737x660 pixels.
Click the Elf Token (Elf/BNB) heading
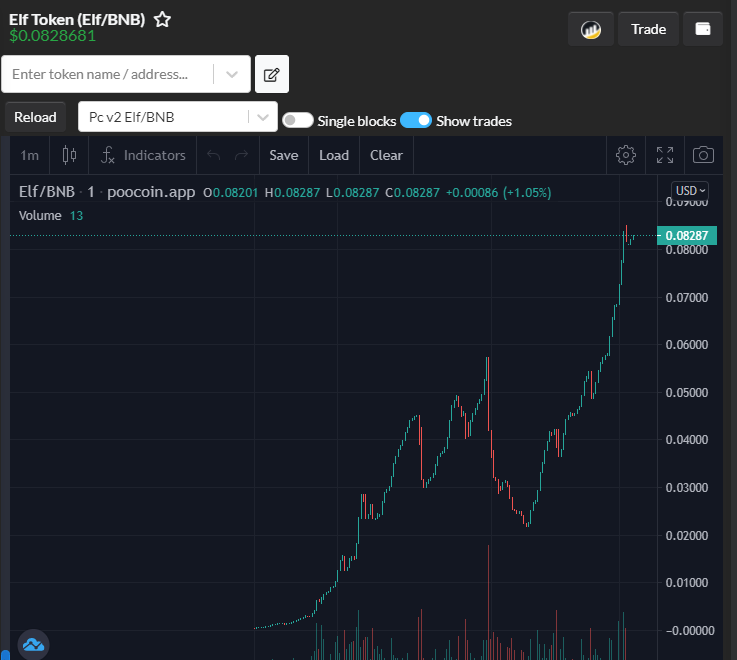[77, 20]
